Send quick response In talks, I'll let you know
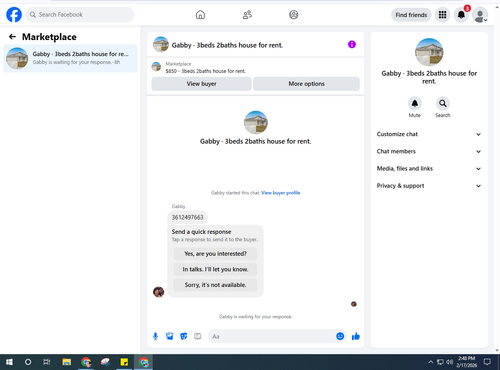Image resolution: width=500 pixels, height=370 pixels. (215, 269)
